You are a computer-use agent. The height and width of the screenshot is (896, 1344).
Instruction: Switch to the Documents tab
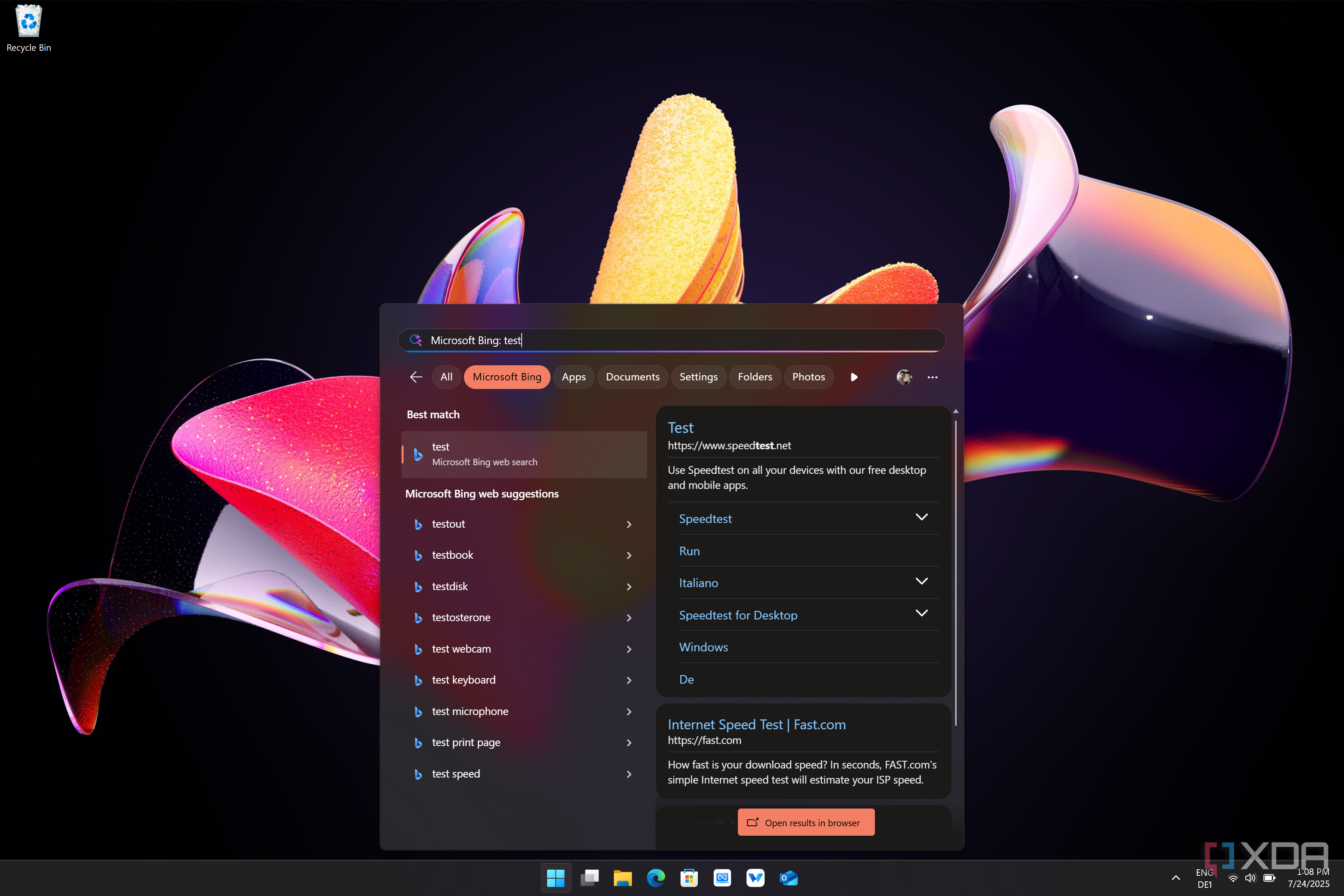[x=632, y=377]
